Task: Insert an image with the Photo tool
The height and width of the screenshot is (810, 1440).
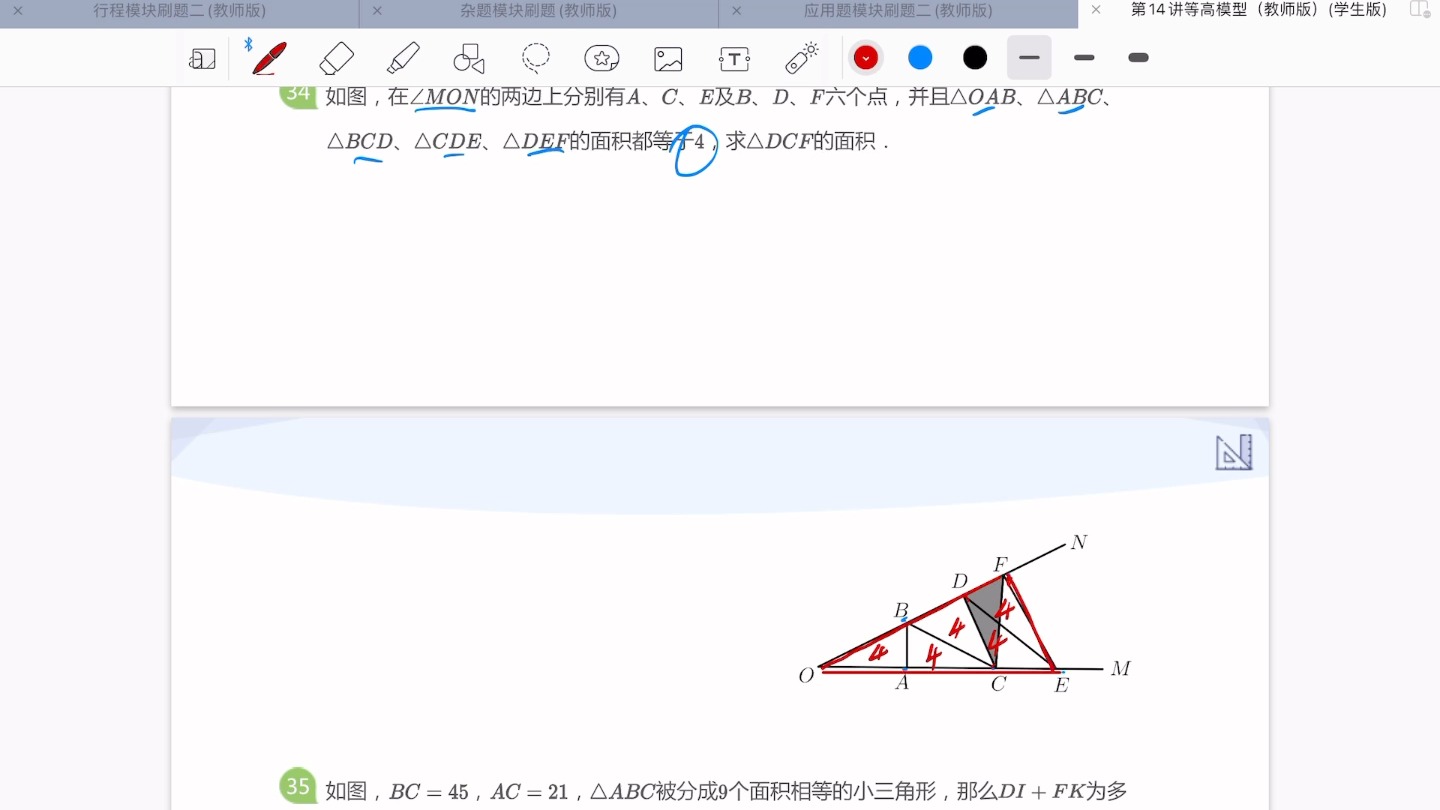Action: click(x=668, y=58)
